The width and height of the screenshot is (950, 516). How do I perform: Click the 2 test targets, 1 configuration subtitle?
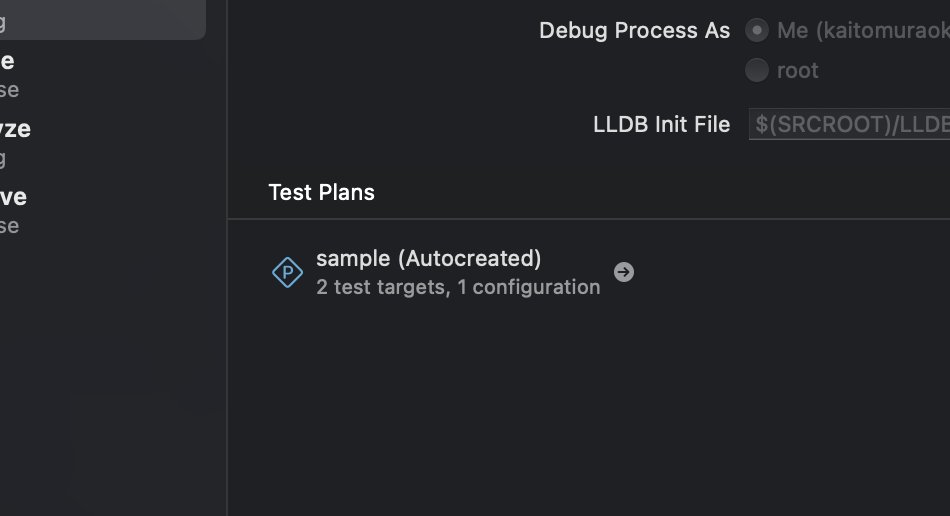[x=458, y=287]
